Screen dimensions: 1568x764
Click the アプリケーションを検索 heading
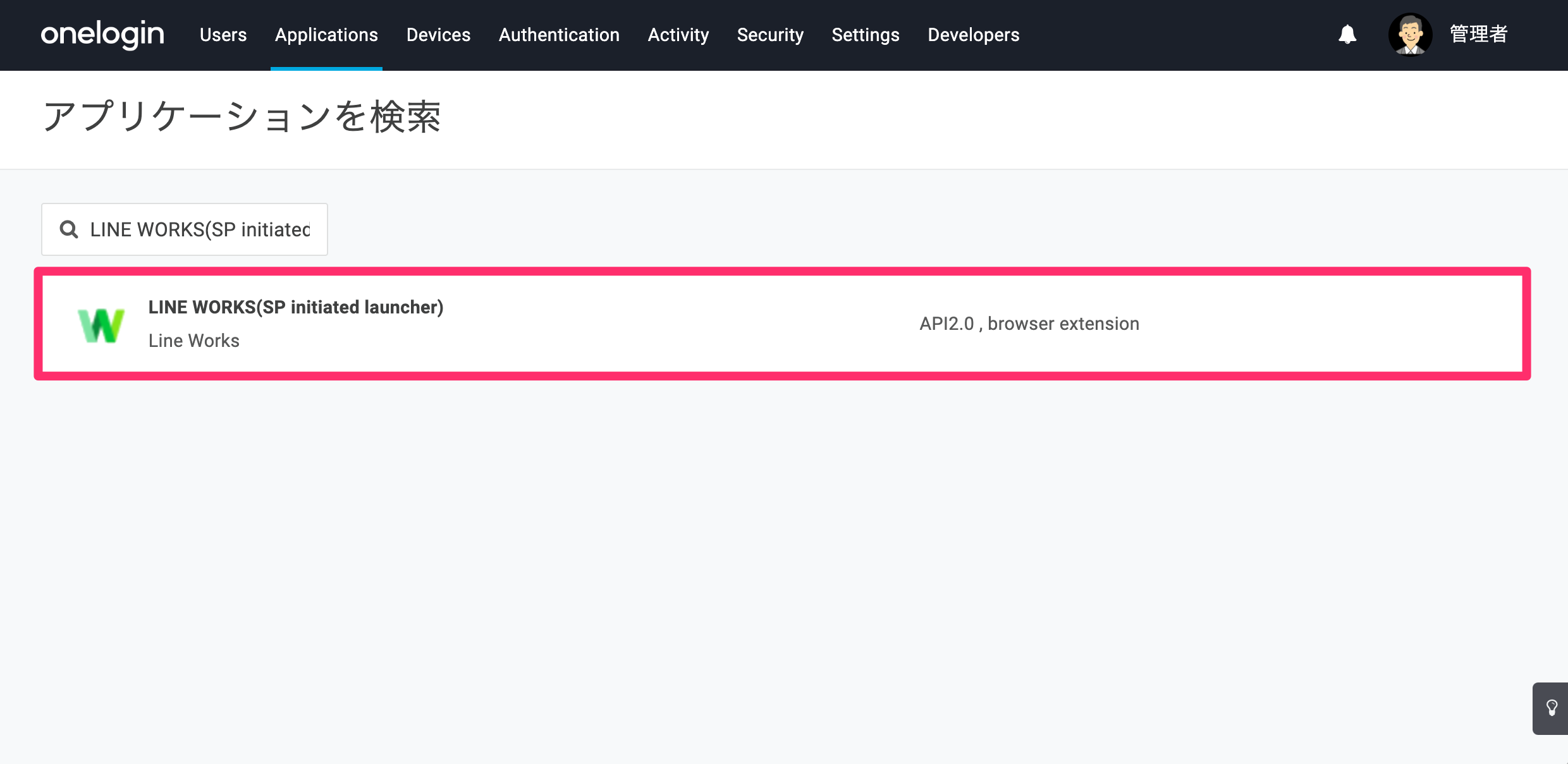pos(242,117)
